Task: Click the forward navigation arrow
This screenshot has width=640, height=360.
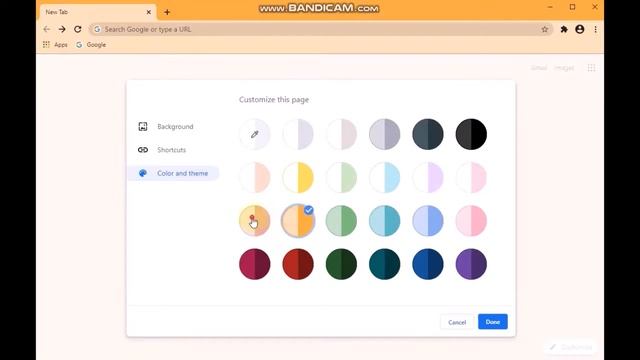Action: 62,29
